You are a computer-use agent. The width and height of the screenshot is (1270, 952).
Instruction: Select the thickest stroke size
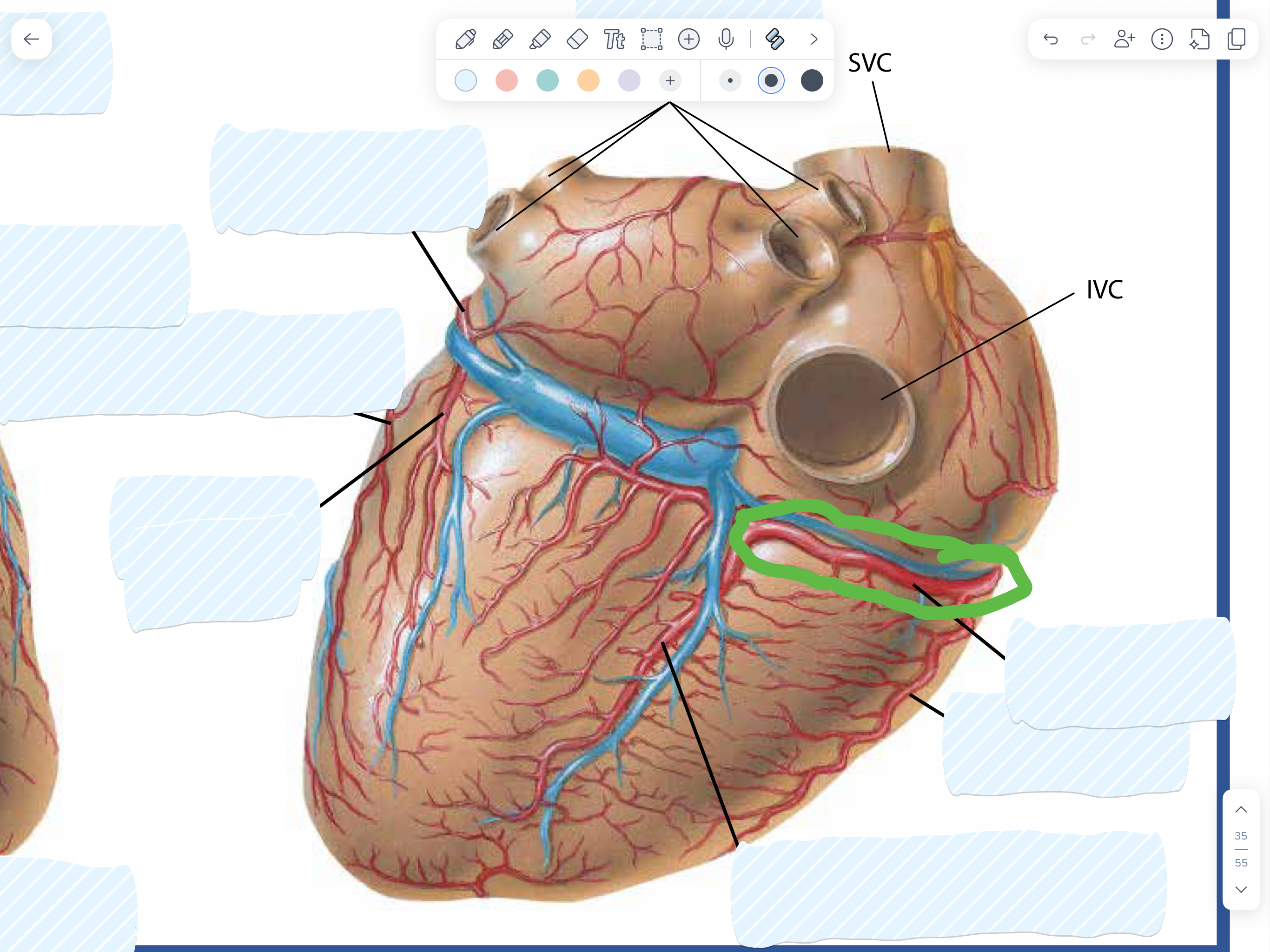[x=812, y=80]
